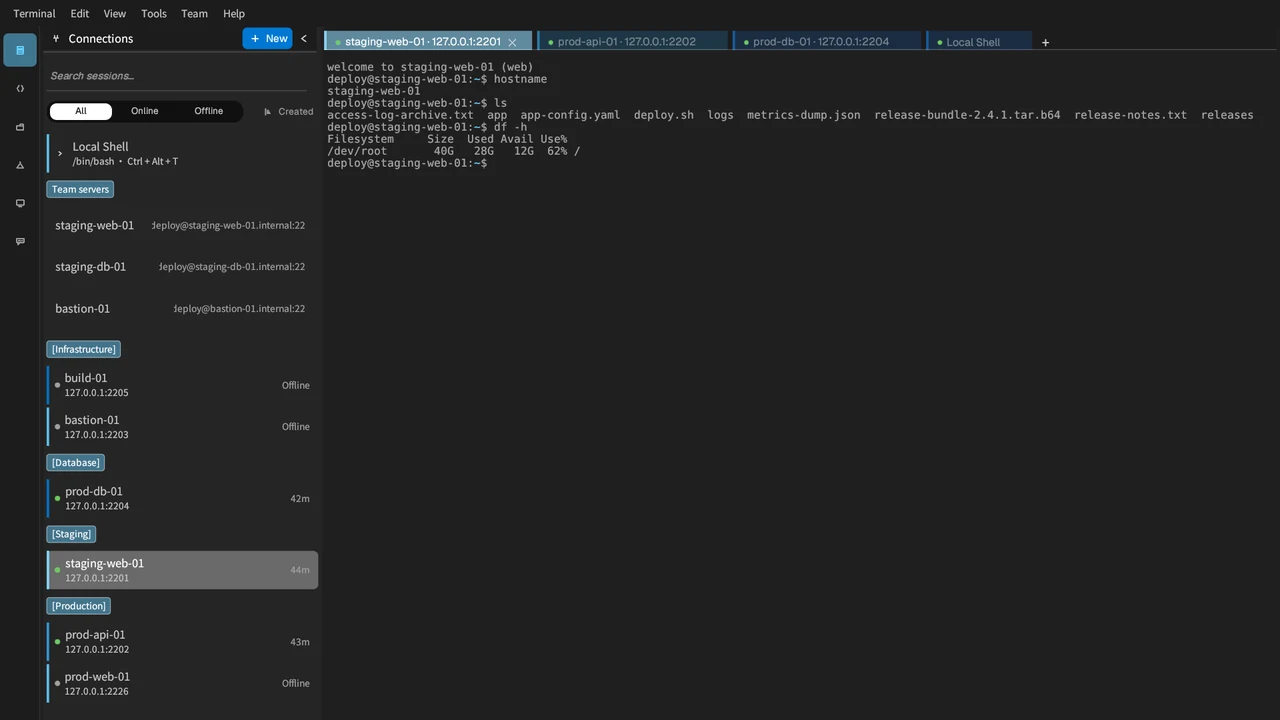The width and height of the screenshot is (1280, 720).
Task: Click the 43m time on prod-api-01
Action: click(x=300, y=642)
